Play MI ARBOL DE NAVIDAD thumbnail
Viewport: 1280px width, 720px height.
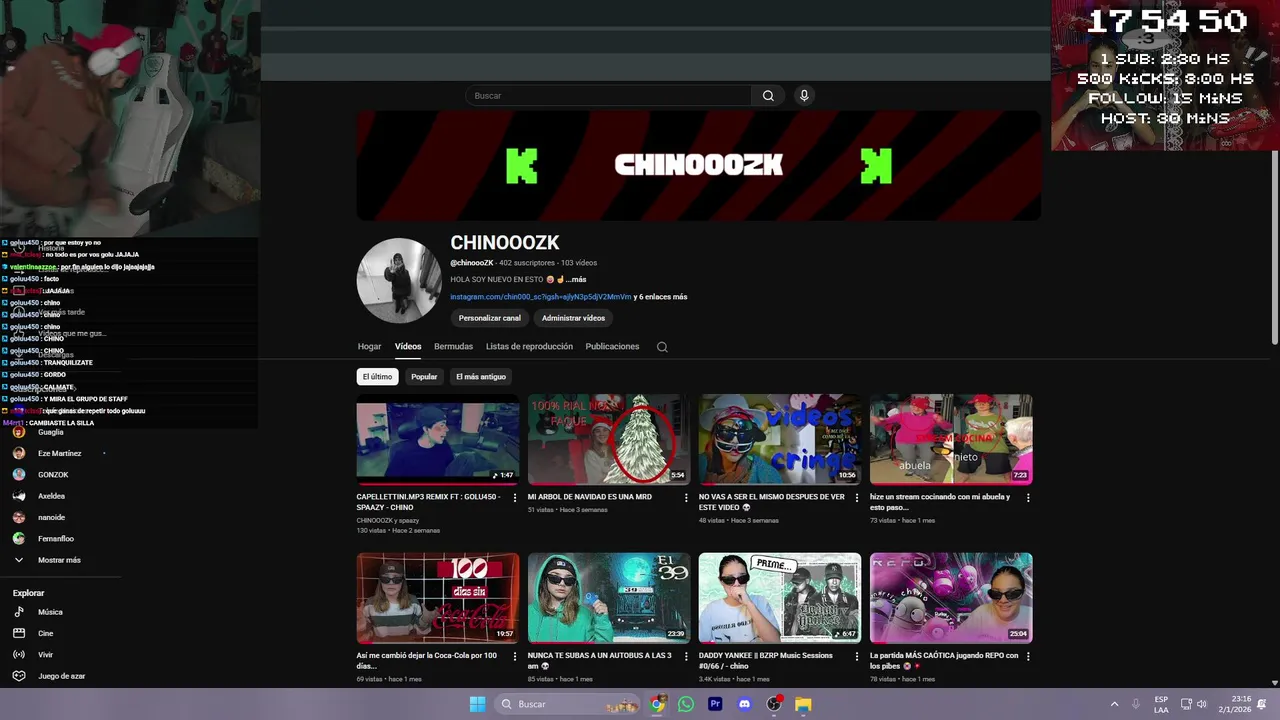(609, 440)
